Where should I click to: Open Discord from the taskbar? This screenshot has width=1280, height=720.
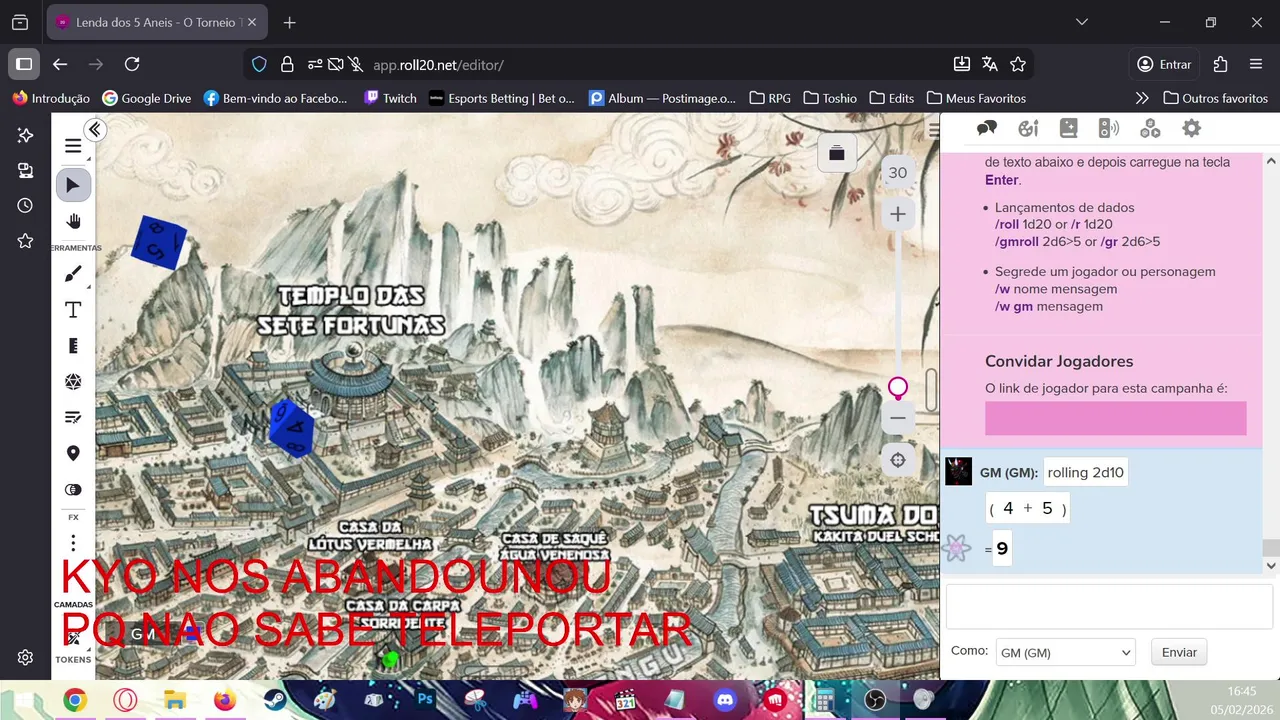click(725, 700)
